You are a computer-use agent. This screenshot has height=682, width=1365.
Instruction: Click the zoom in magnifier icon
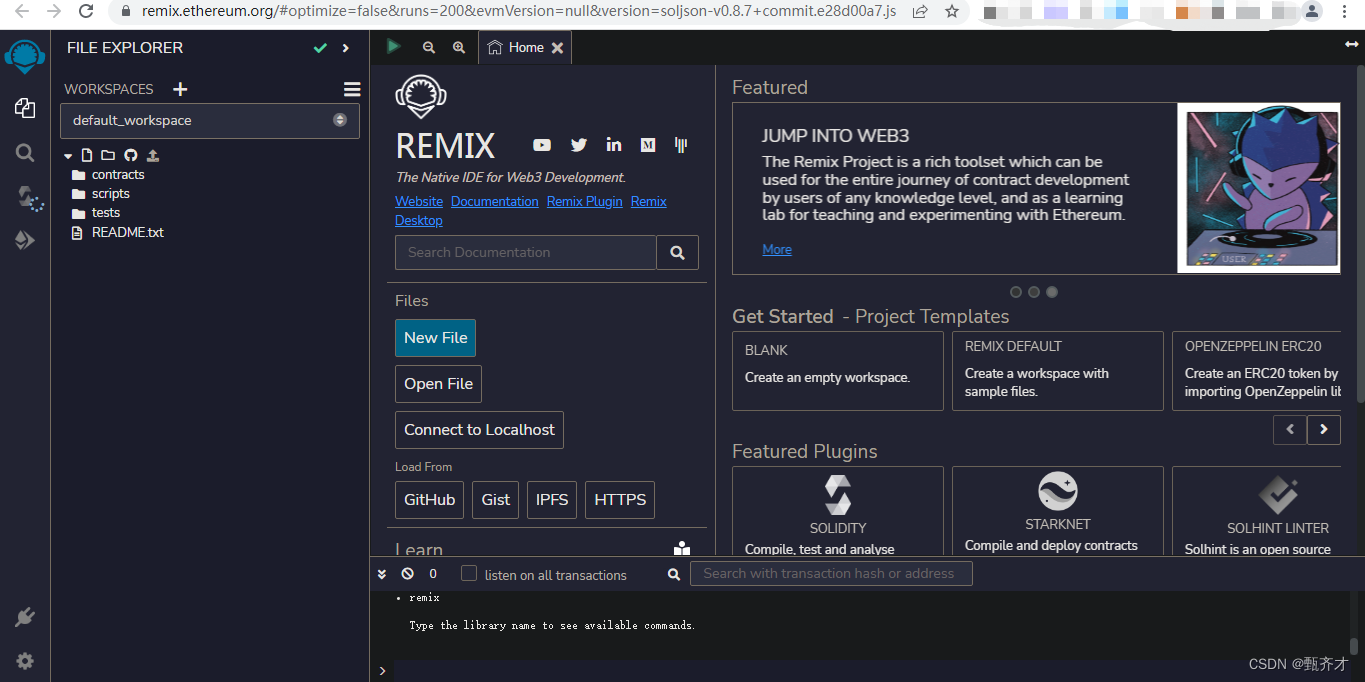point(459,48)
